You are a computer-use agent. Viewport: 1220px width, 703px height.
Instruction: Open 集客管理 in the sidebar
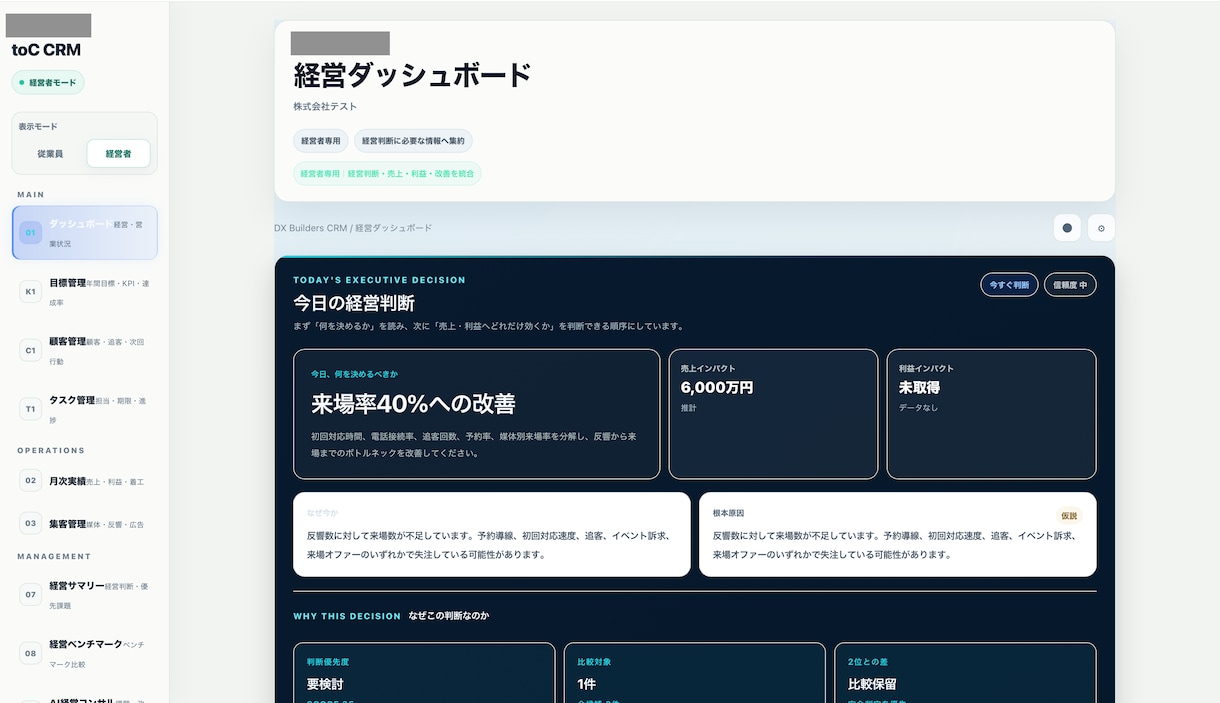click(85, 523)
